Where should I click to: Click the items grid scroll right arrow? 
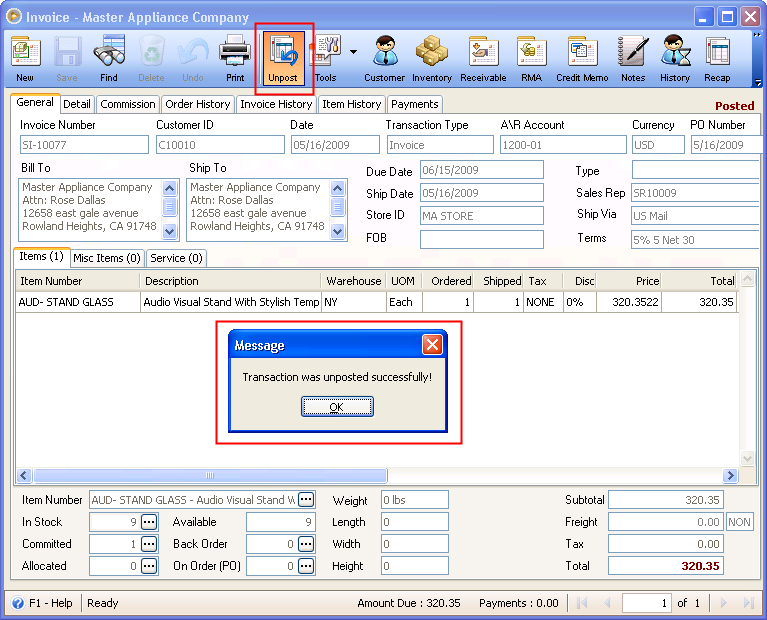pos(730,475)
